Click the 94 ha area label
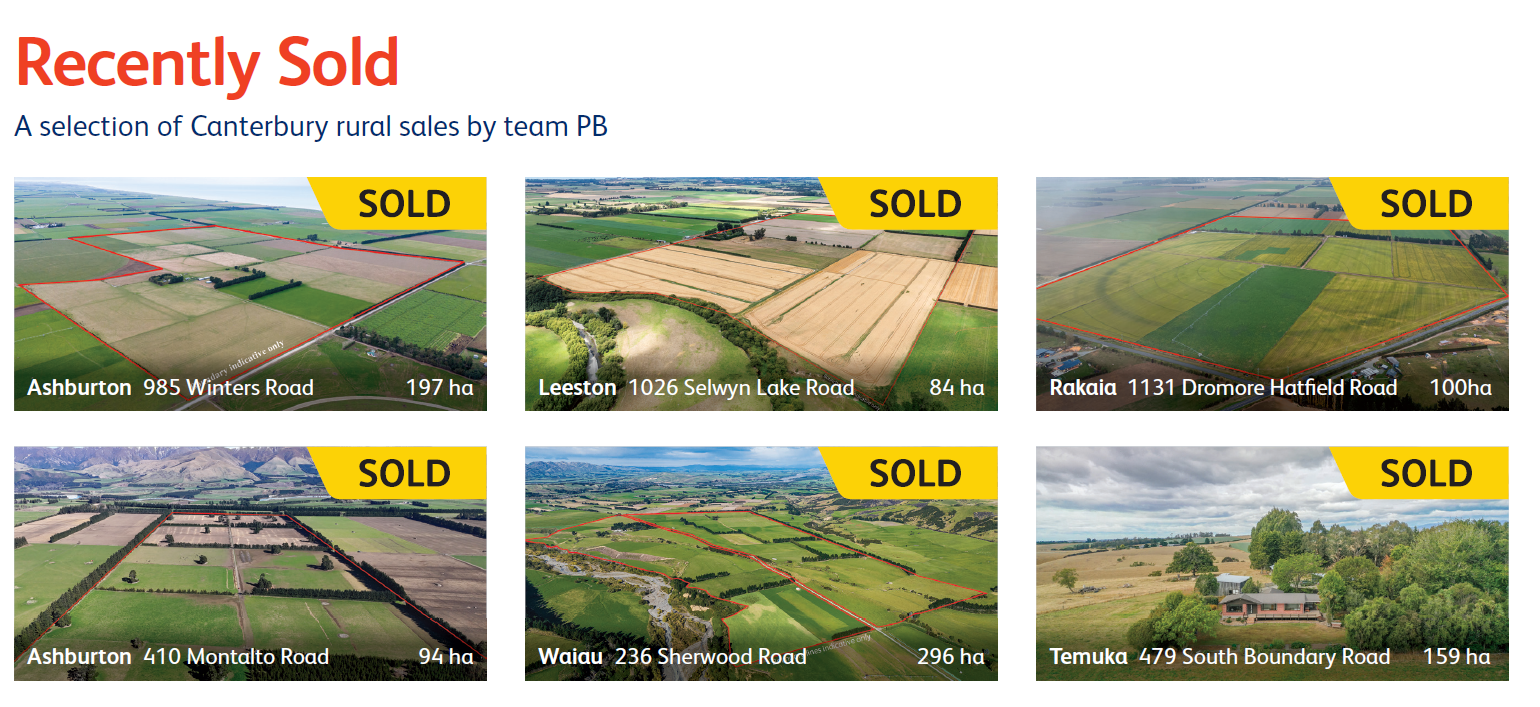Image resolution: width=1540 pixels, height=707 pixels. 445,657
